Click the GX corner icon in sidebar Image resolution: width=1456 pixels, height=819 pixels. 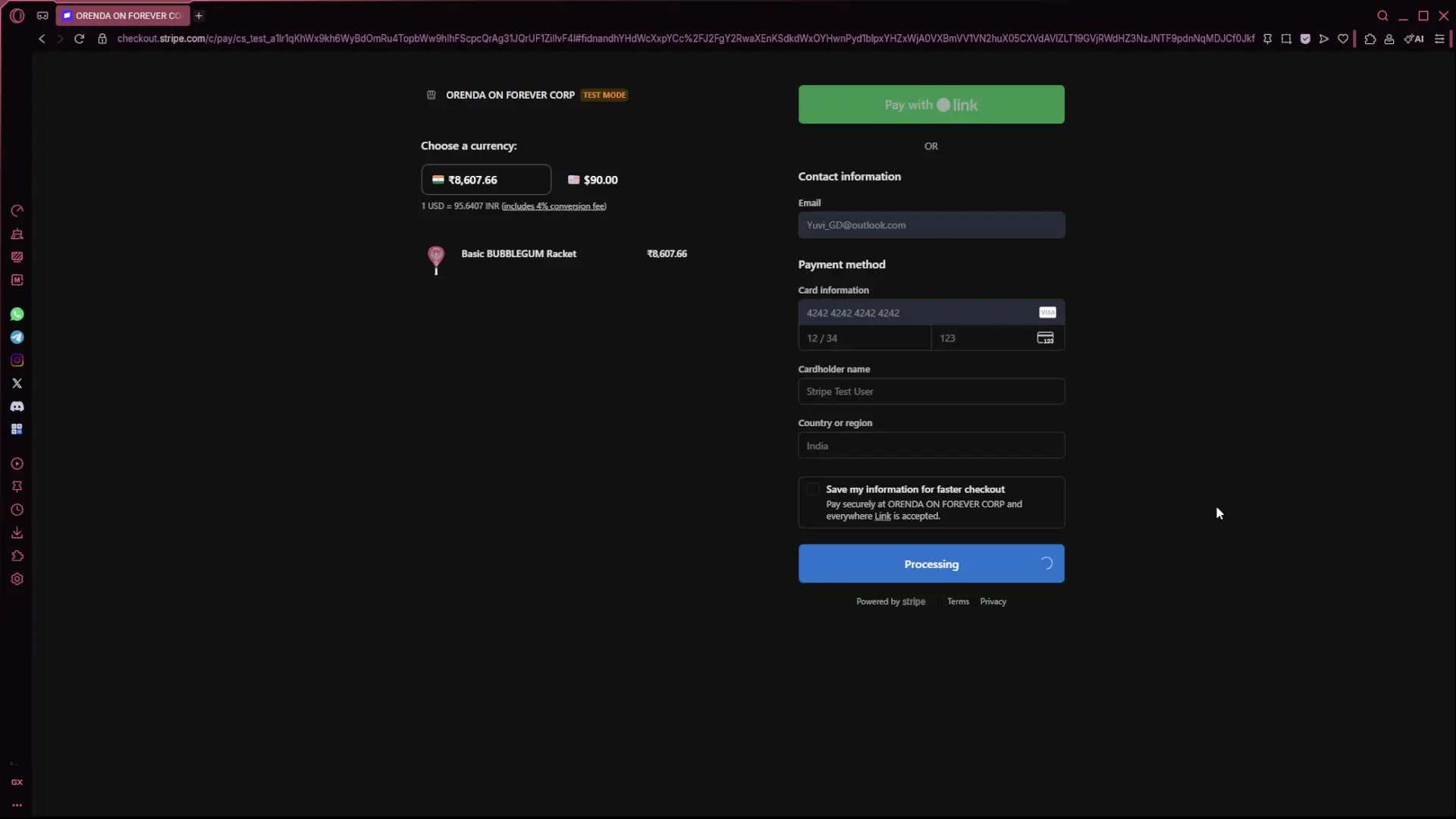17,782
